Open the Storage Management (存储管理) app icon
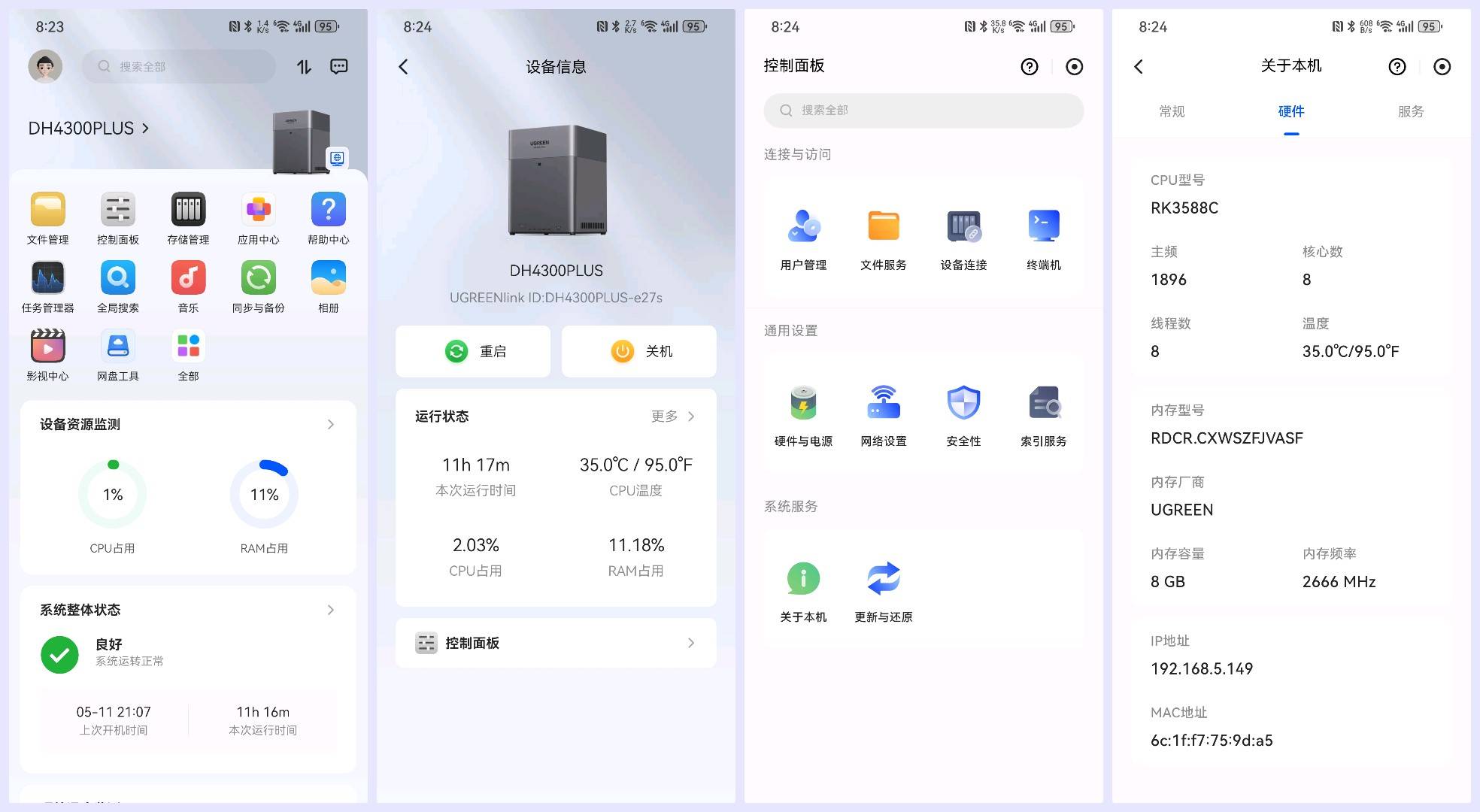This screenshot has width=1480, height=812. point(188,210)
